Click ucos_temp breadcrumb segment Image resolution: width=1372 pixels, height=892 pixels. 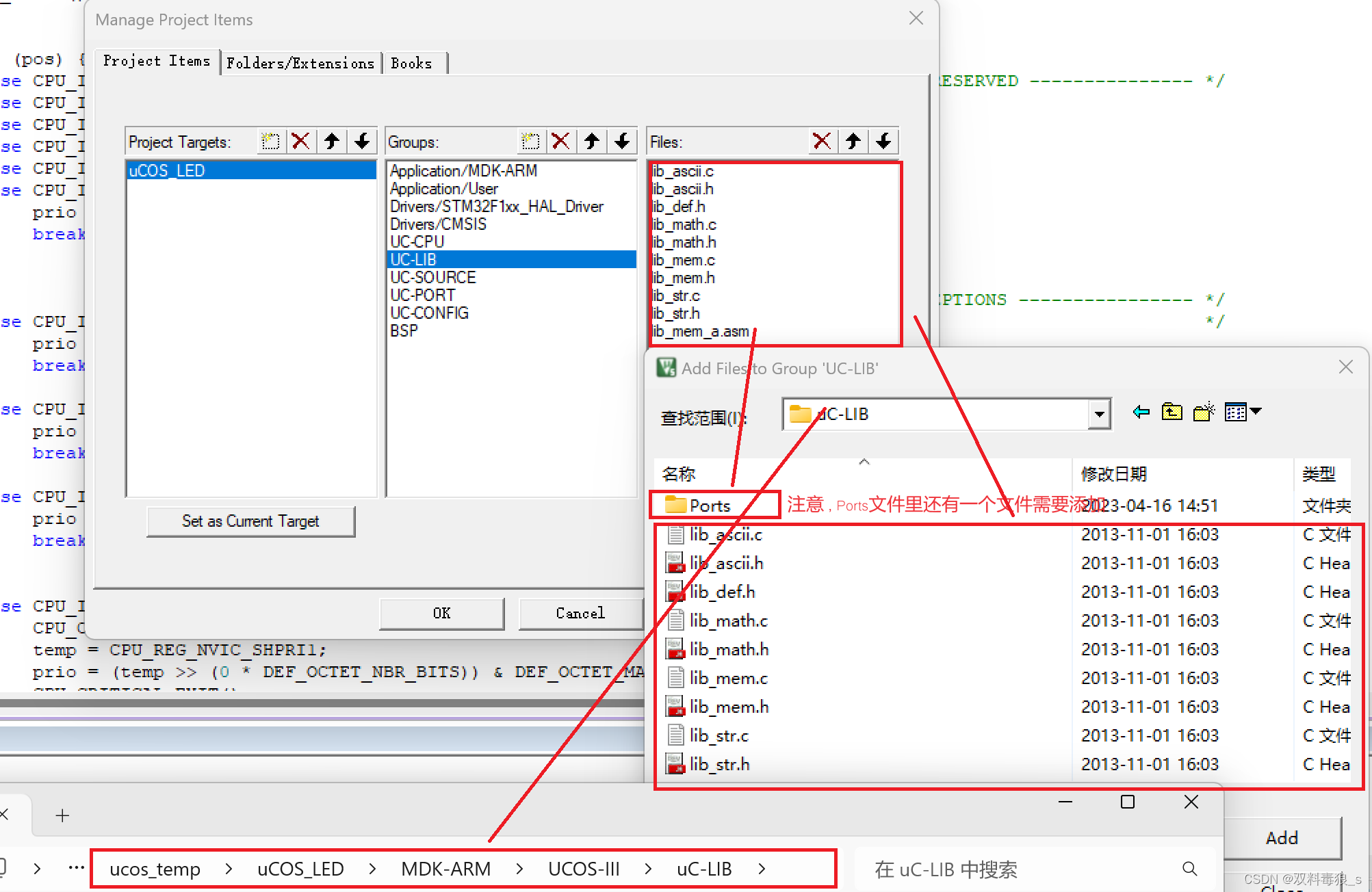click(155, 869)
